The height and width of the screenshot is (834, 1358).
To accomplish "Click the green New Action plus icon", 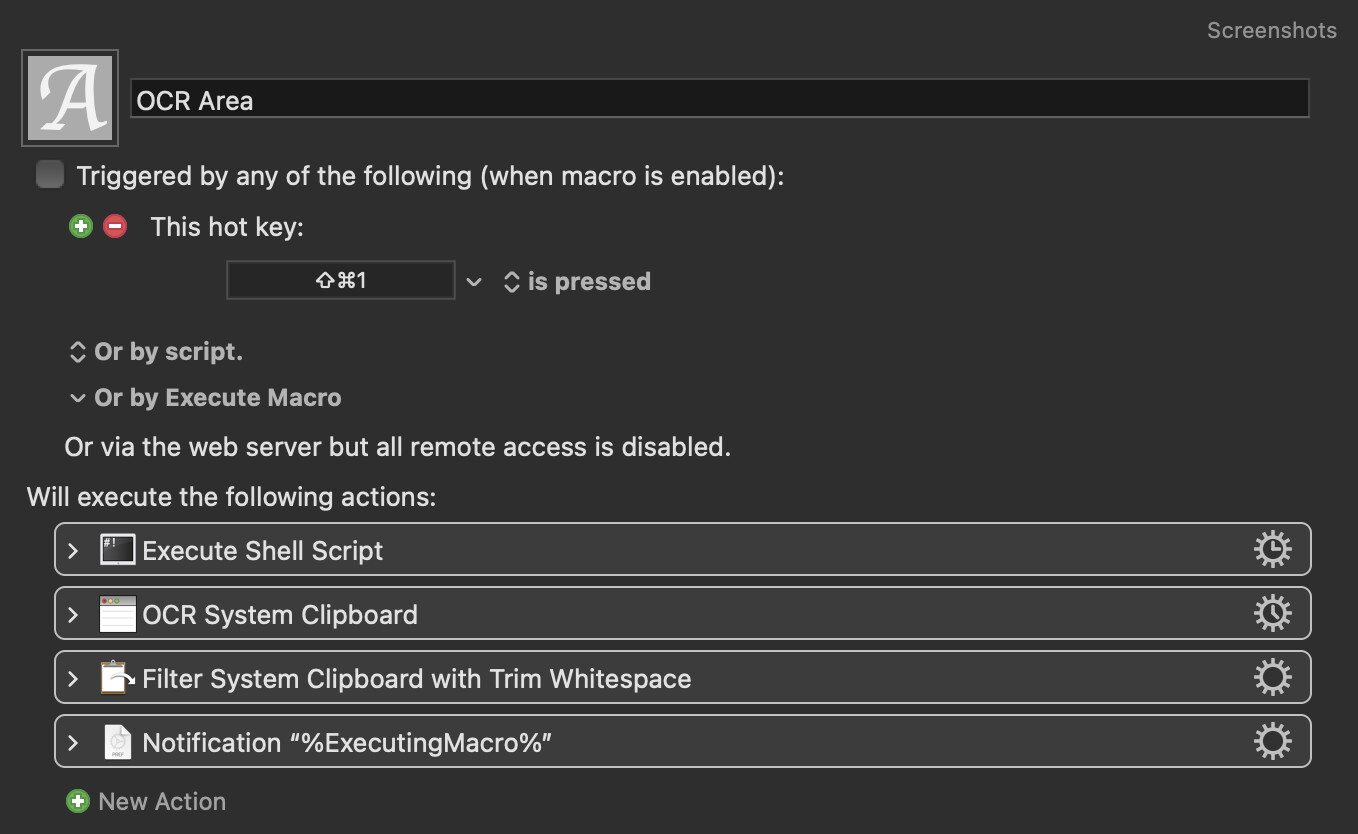I will (x=77, y=801).
